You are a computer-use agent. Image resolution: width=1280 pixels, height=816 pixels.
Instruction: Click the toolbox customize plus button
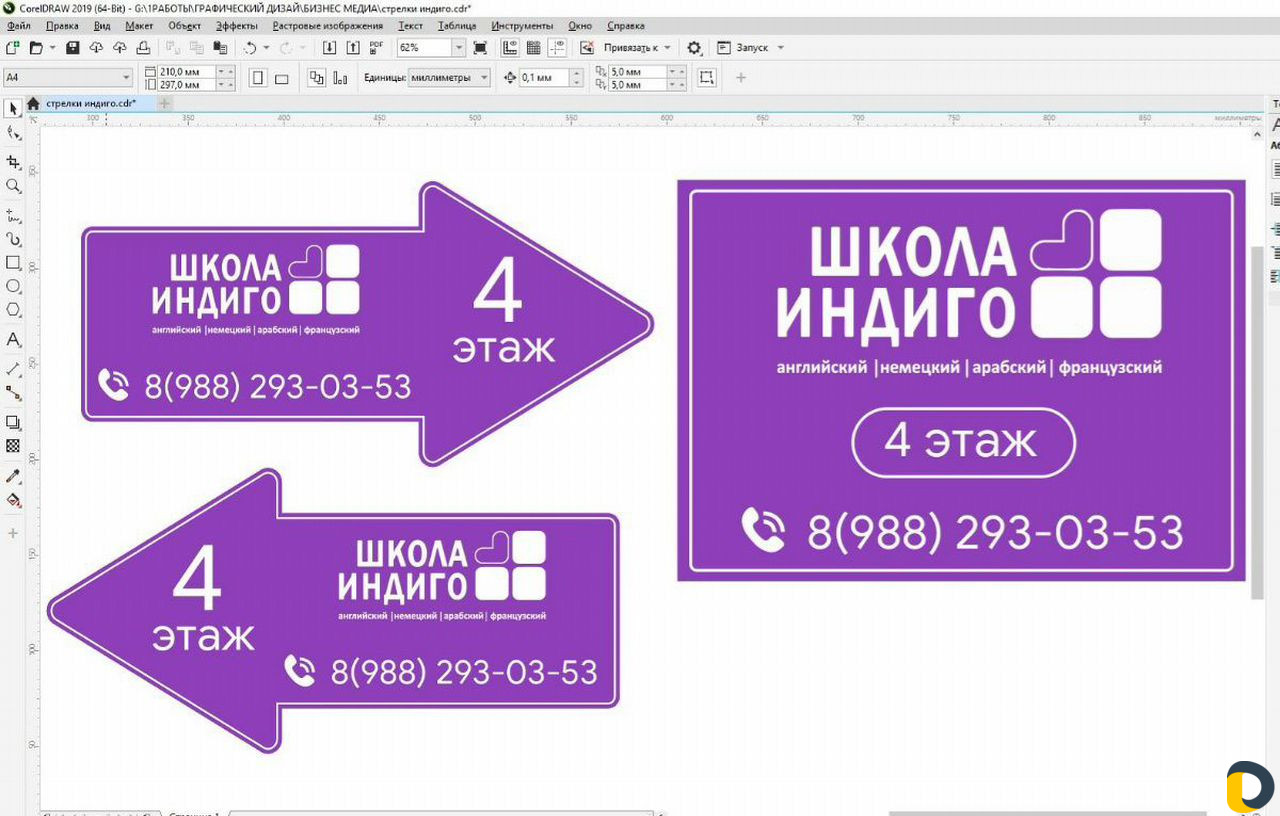[x=13, y=533]
